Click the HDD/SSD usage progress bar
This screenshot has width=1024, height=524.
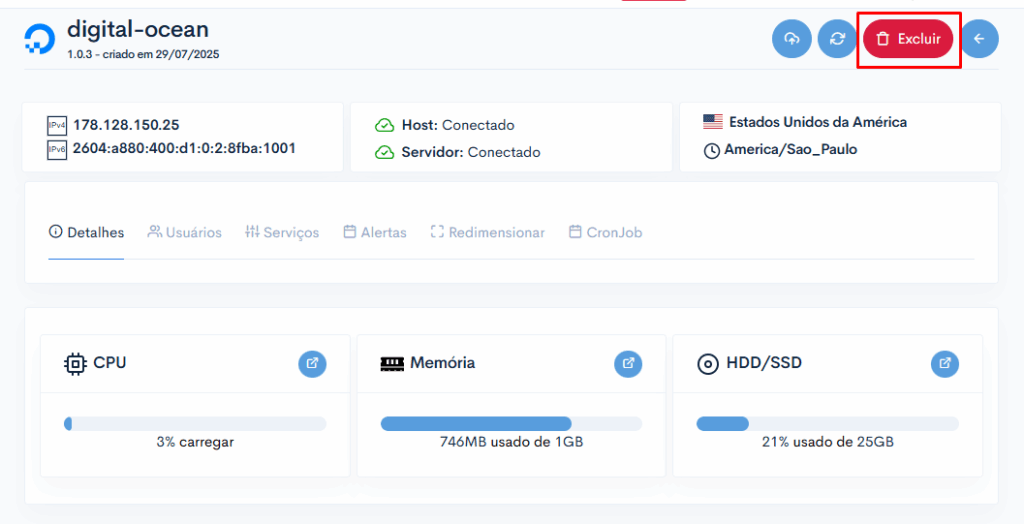coord(827,424)
